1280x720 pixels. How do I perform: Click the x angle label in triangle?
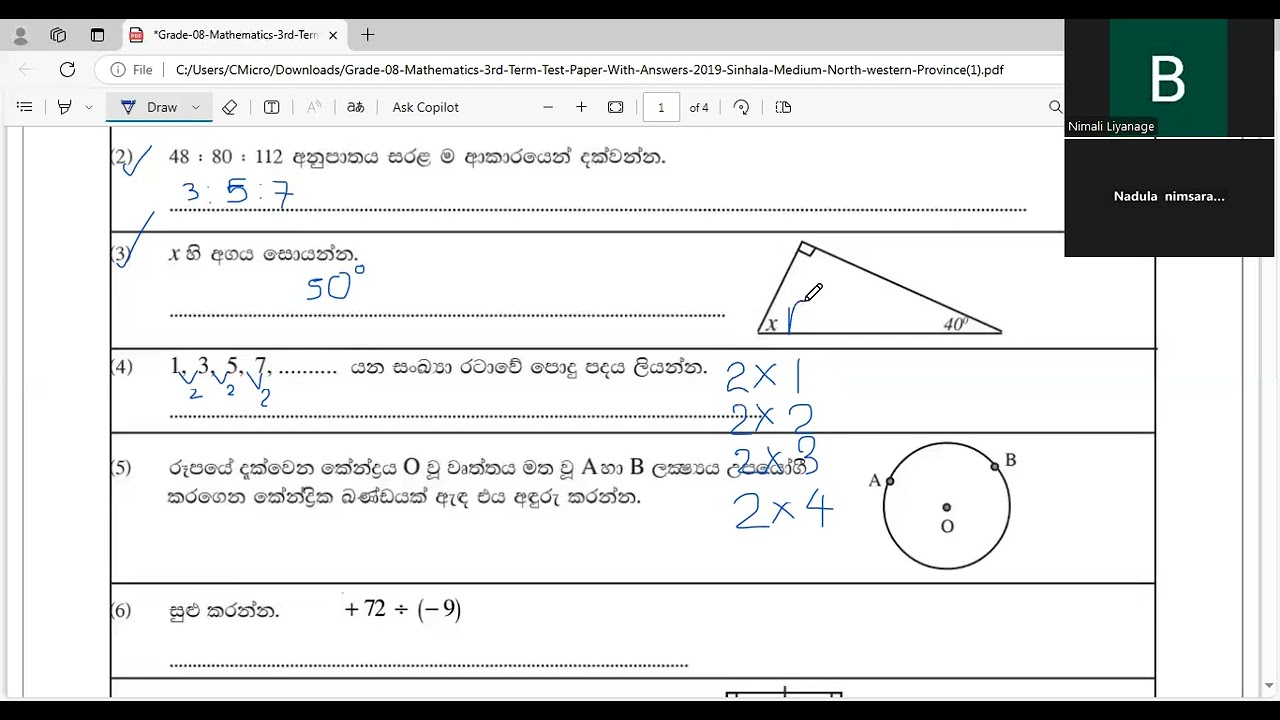(x=771, y=323)
